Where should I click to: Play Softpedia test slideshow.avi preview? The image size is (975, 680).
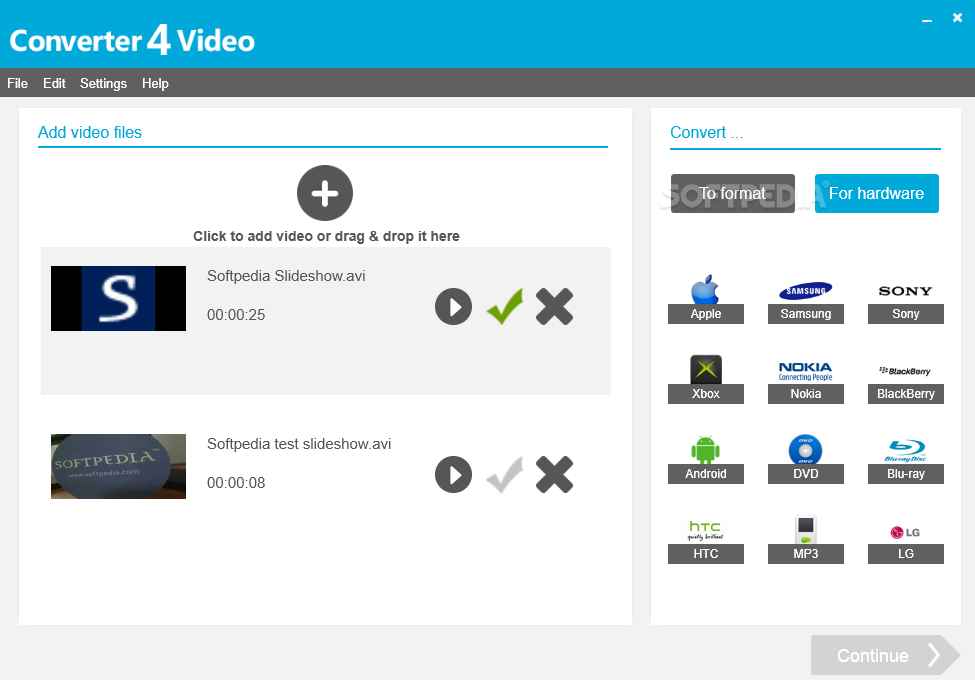click(x=453, y=474)
